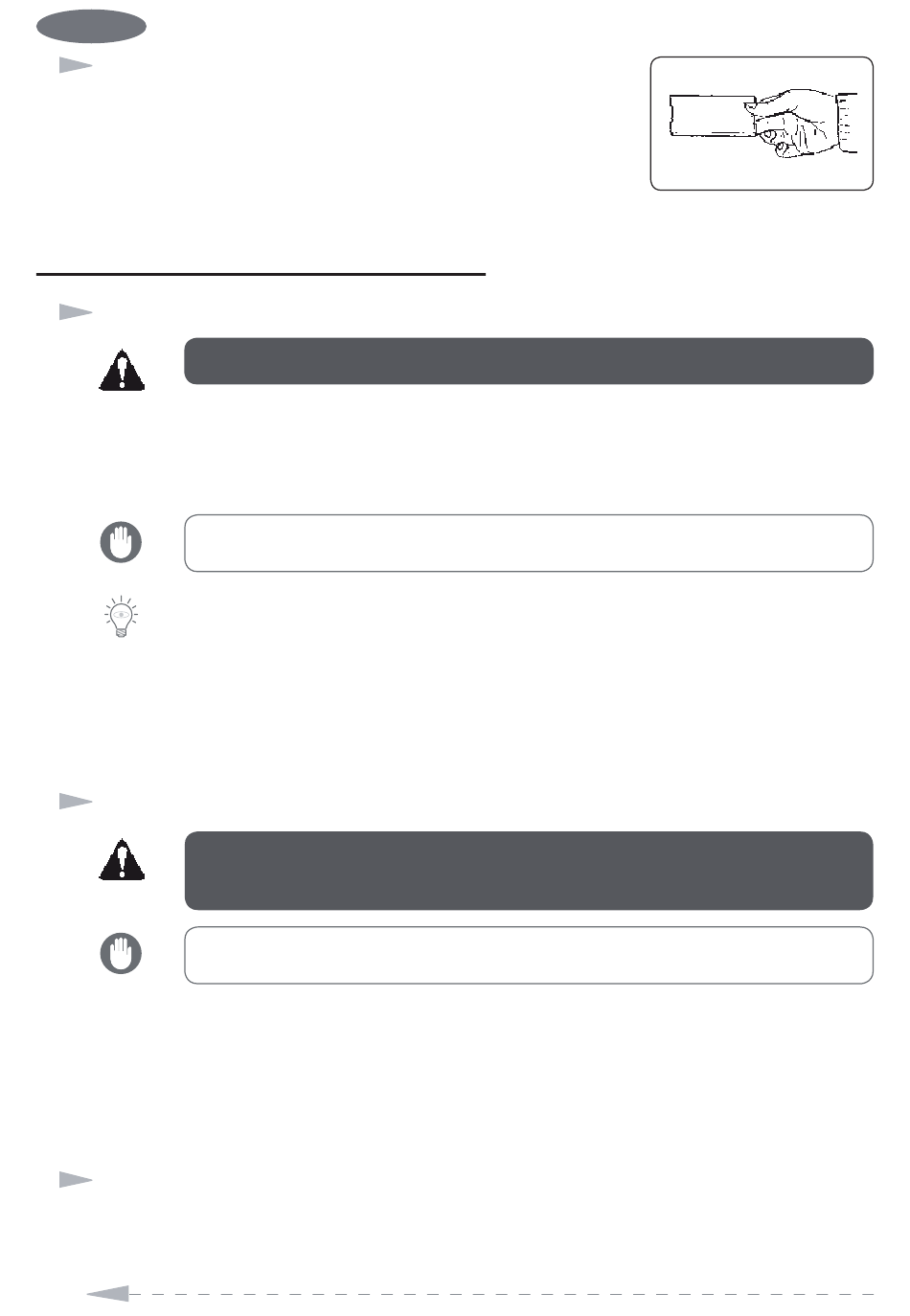Click the arrow bullet just under the black rule
The height and width of the screenshot is (1316, 910).
[x=76, y=311]
